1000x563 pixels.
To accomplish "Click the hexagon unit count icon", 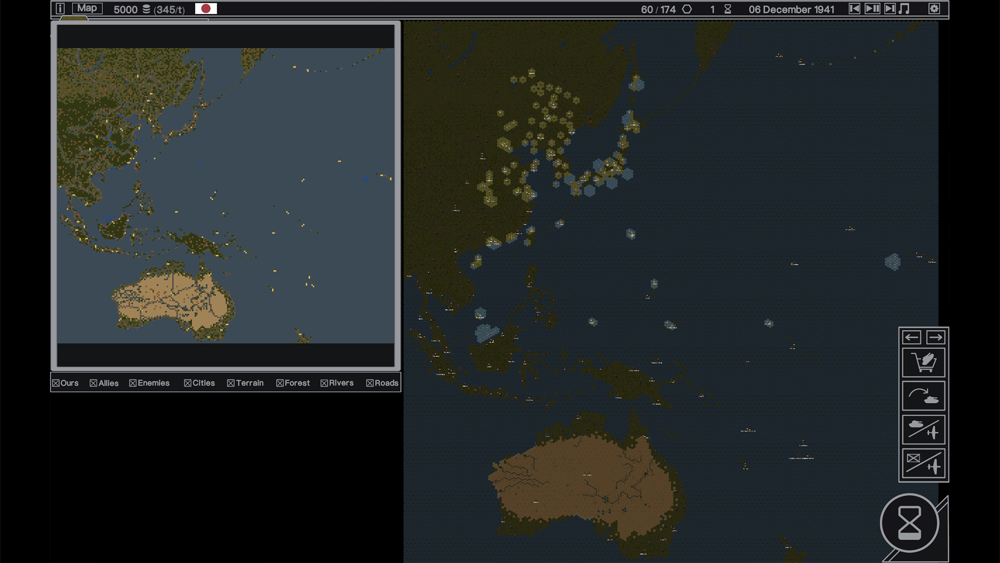I will click(687, 9).
